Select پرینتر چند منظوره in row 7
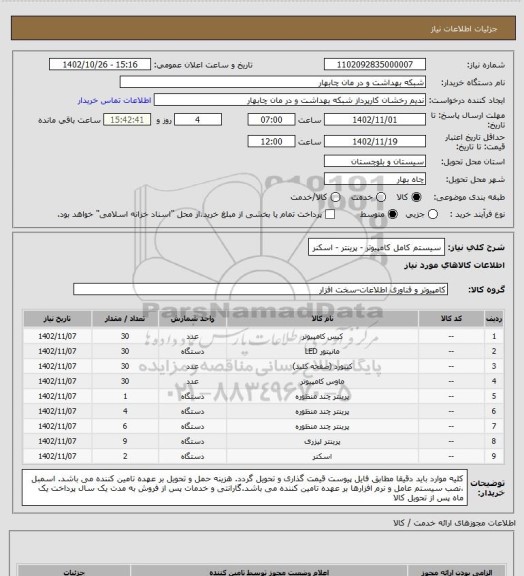Image resolution: width=524 pixels, height=576 pixels. (x=322, y=426)
